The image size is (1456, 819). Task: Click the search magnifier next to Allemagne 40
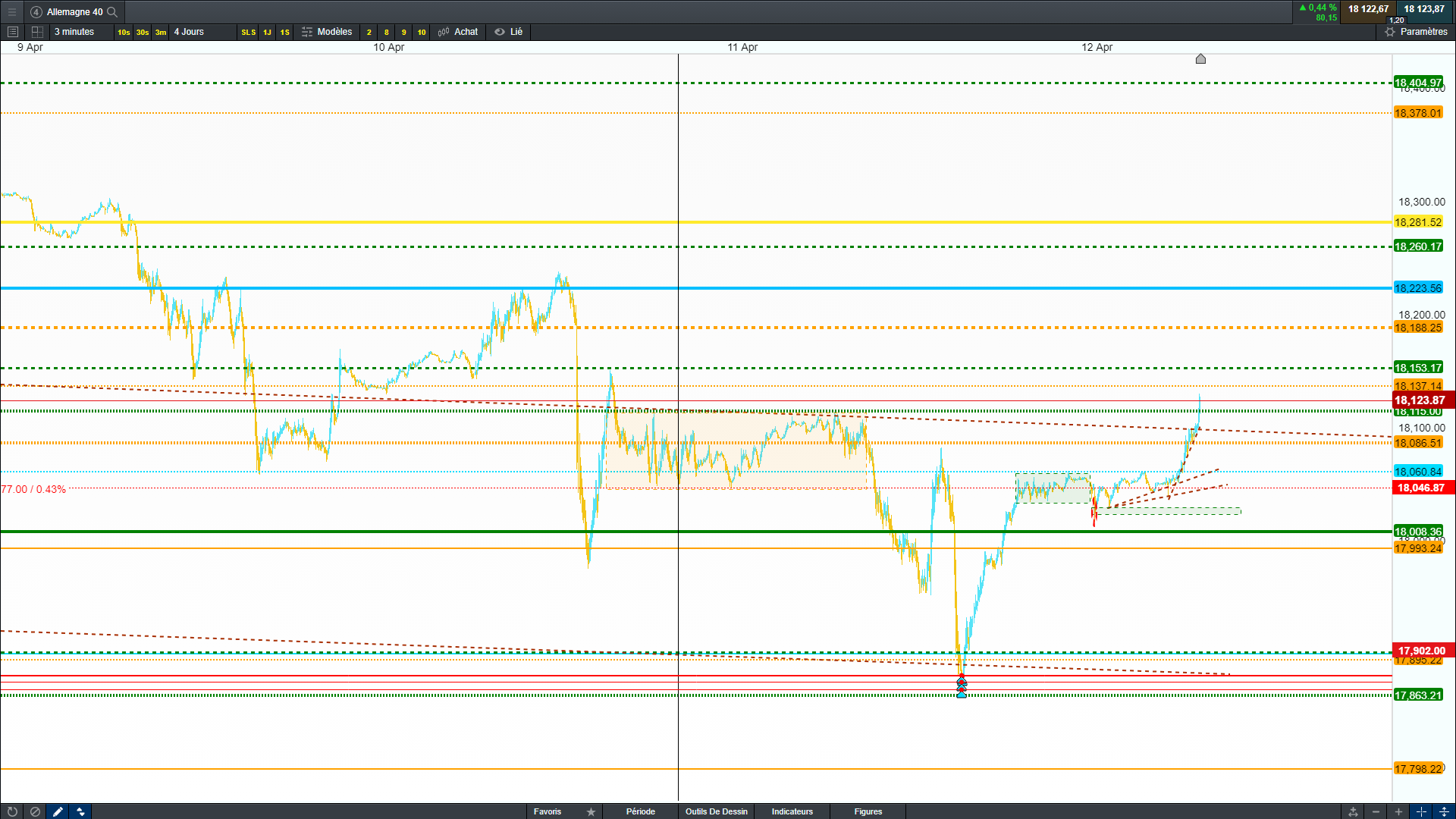click(112, 11)
